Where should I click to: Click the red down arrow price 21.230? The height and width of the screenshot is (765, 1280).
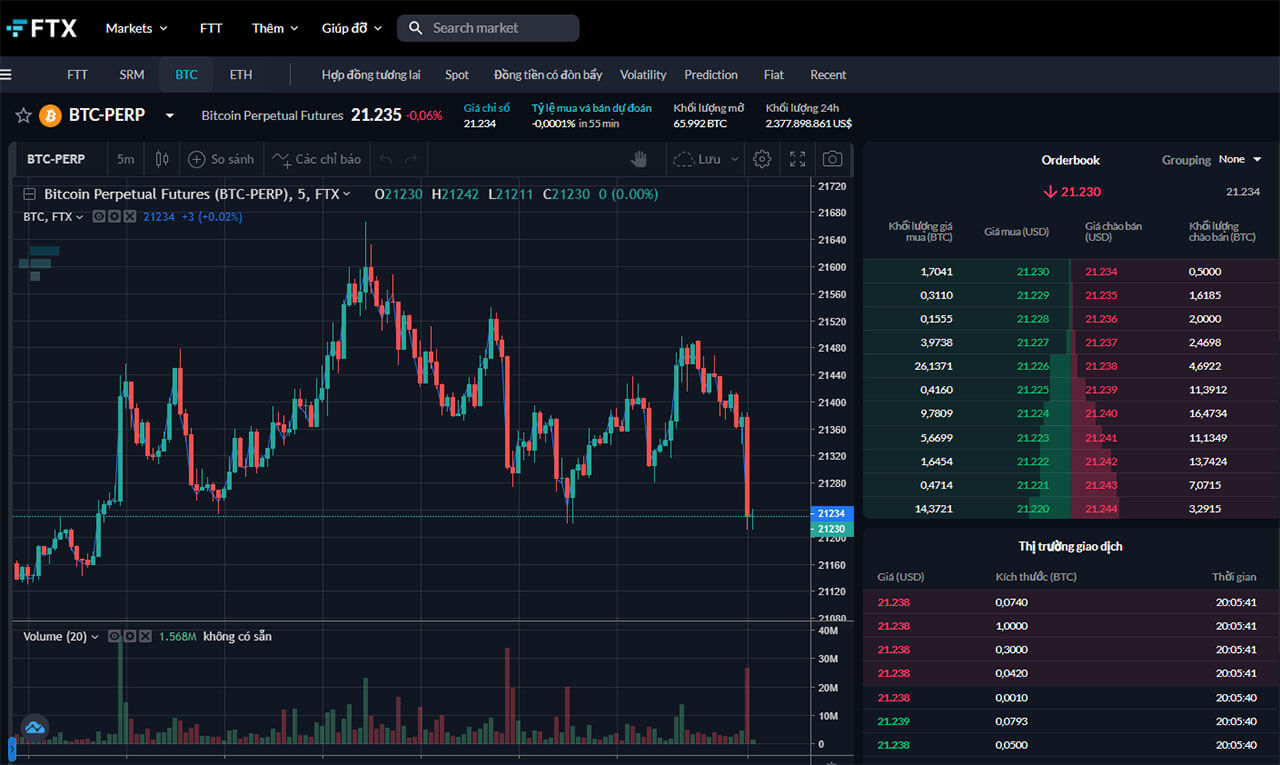point(1071,191)
